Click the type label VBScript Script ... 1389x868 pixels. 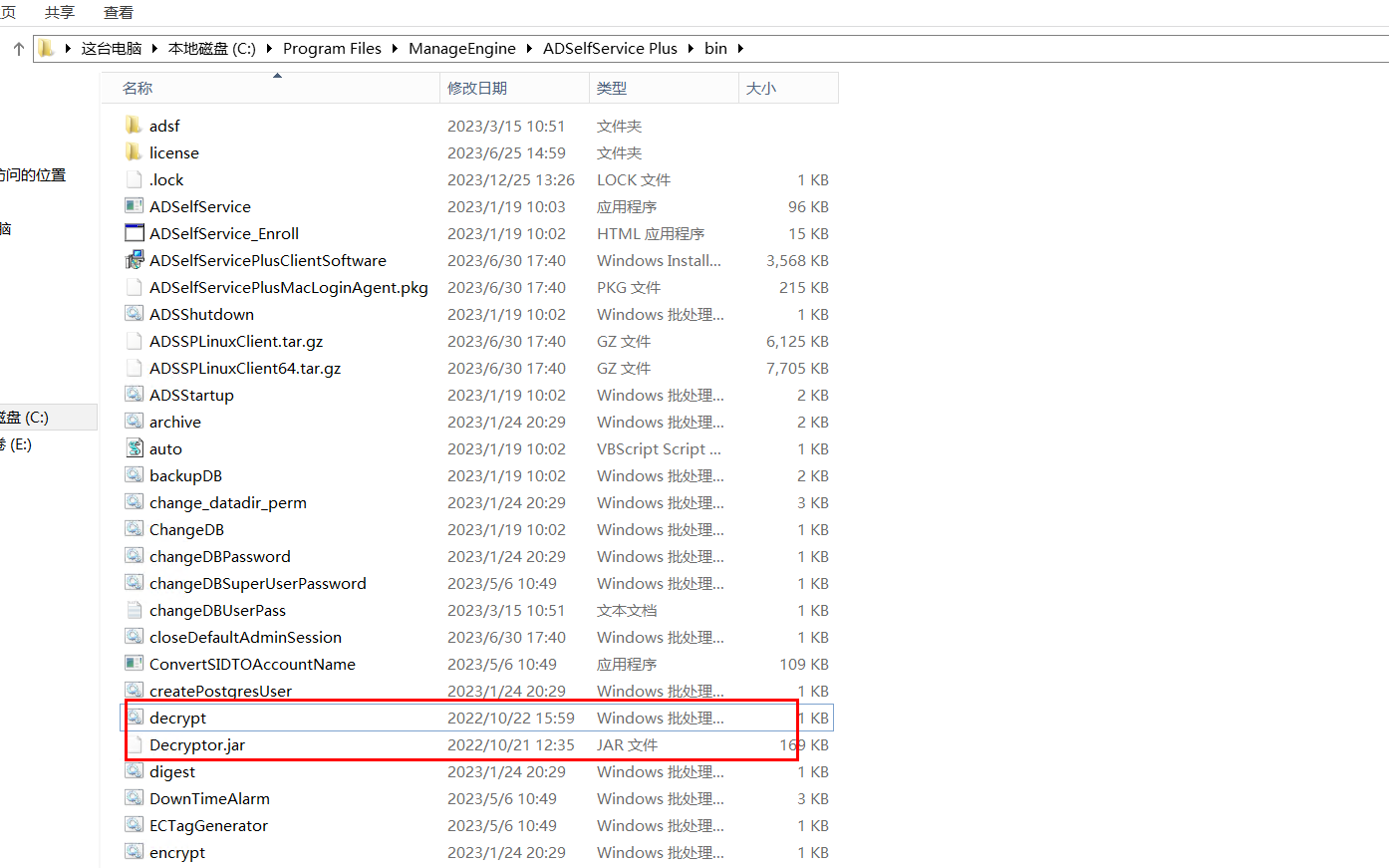coord(659,448)
